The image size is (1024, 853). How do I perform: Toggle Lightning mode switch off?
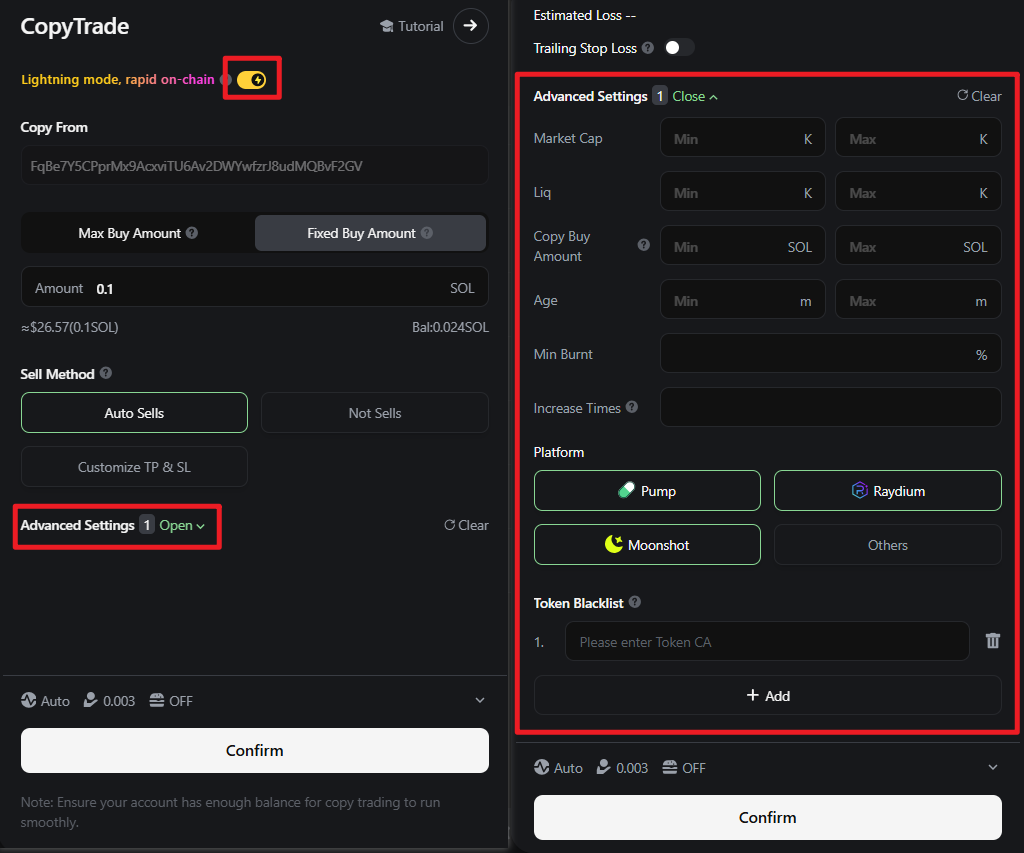pos(251,79)
